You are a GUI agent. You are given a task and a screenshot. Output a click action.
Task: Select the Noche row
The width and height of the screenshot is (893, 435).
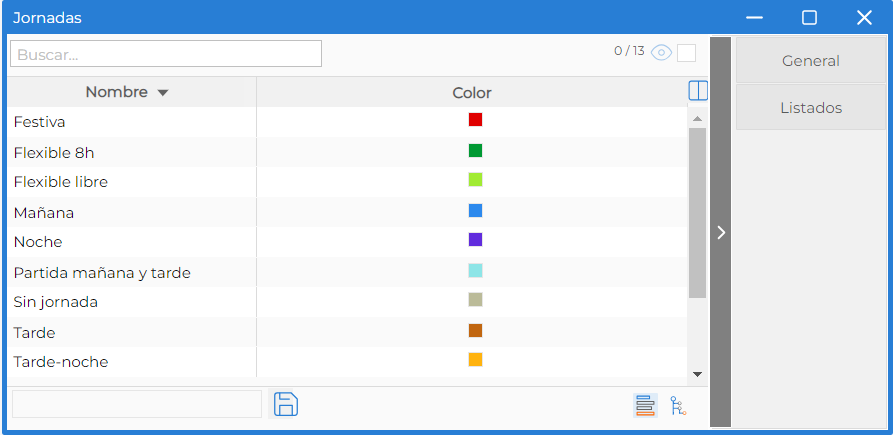pyautogui.click(x=347, y=242)
